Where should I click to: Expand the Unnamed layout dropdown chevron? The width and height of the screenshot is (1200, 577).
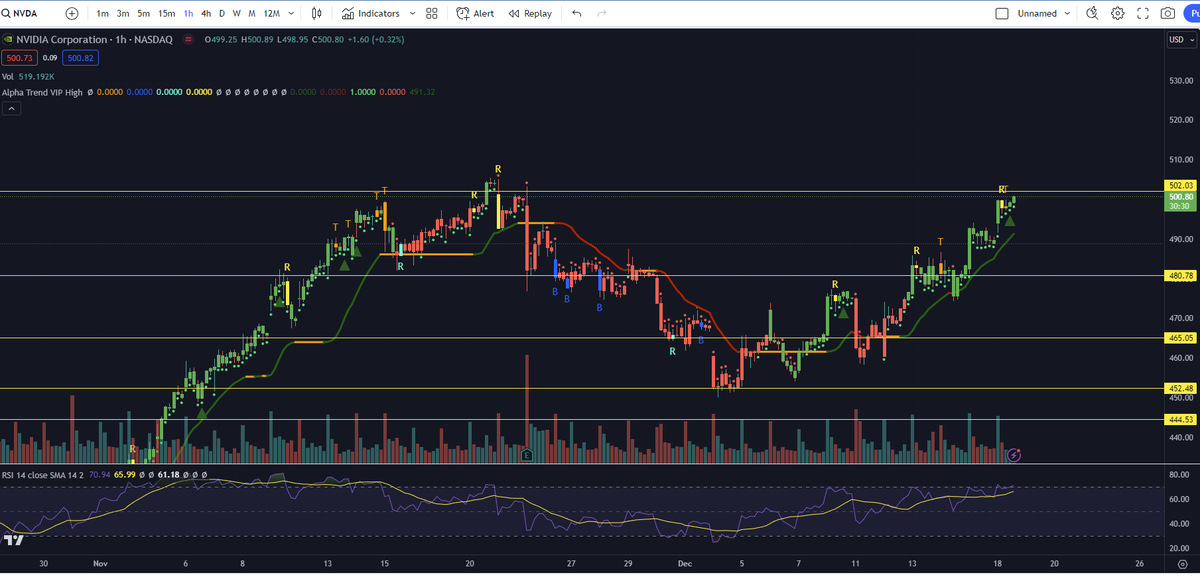(1068, 13)
